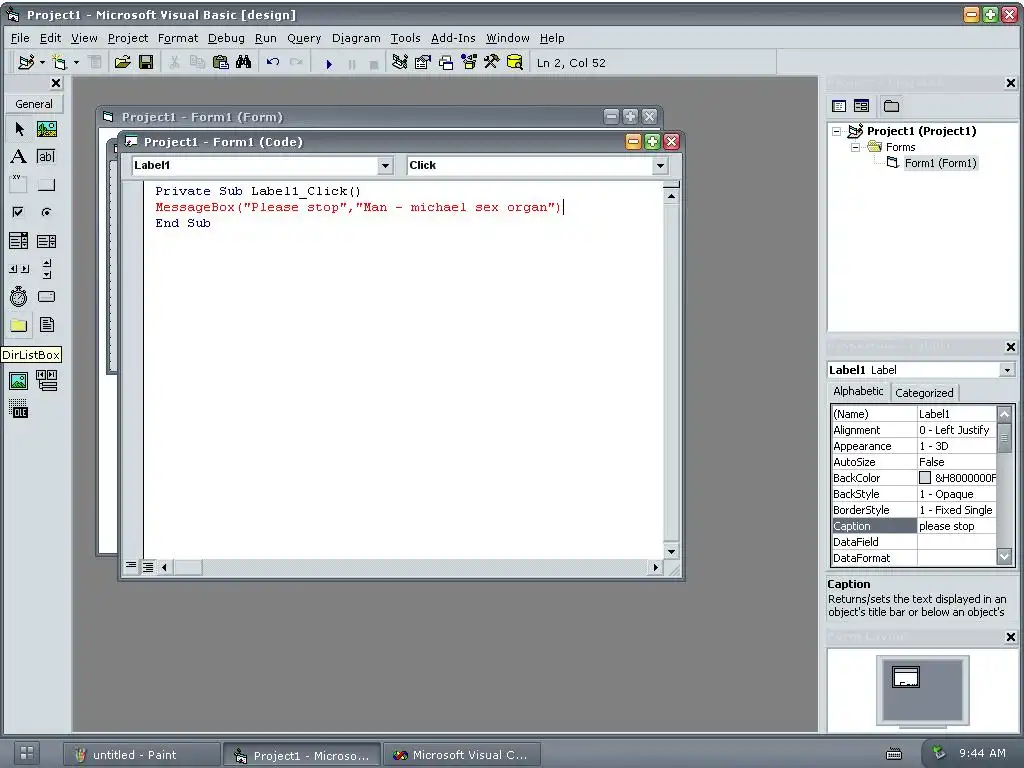
Task: Select the Data control tool
Action: [x=46, y=380]
